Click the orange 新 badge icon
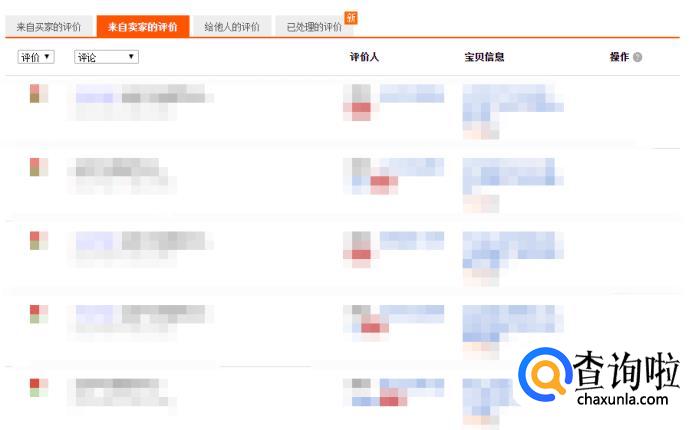Image resolution: width=692 pixels, height=430 pixels. pyautogui.click(x=351, y=18)
